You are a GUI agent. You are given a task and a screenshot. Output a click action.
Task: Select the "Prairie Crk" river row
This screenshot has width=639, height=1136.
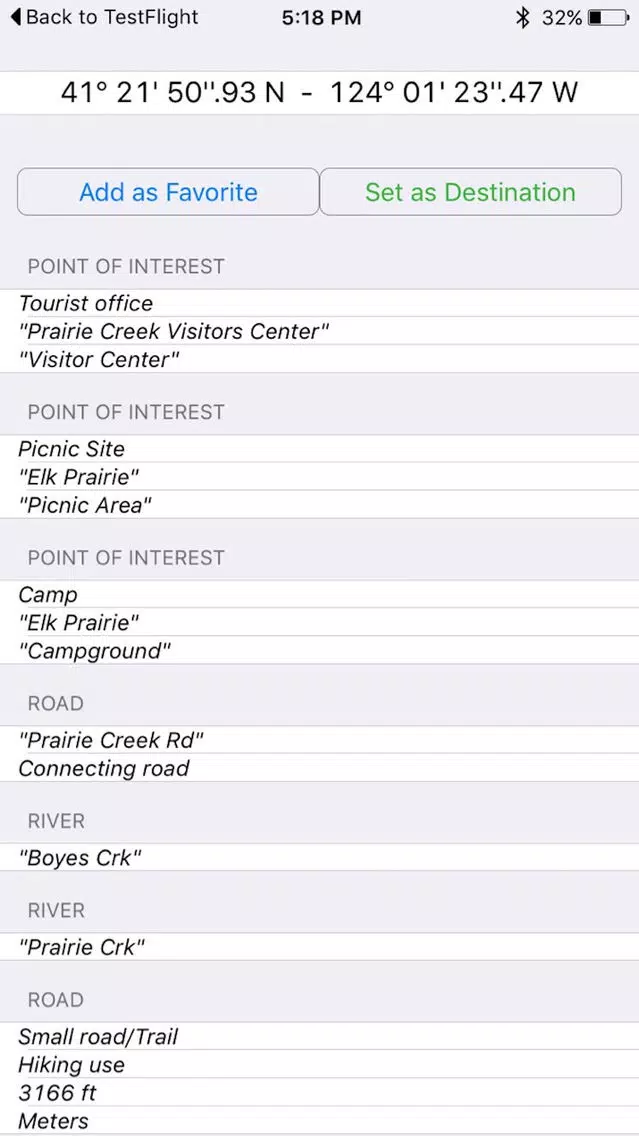point(320,947)
